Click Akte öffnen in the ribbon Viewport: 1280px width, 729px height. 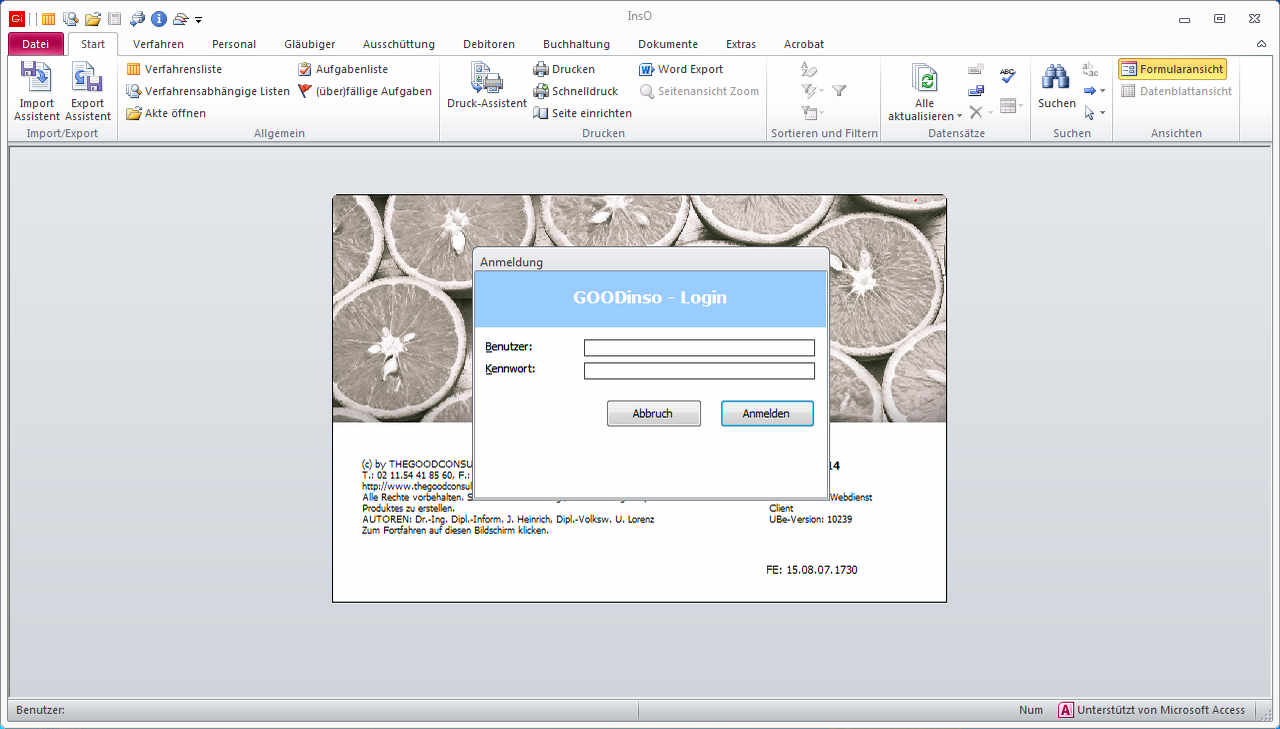pos(166,113)
